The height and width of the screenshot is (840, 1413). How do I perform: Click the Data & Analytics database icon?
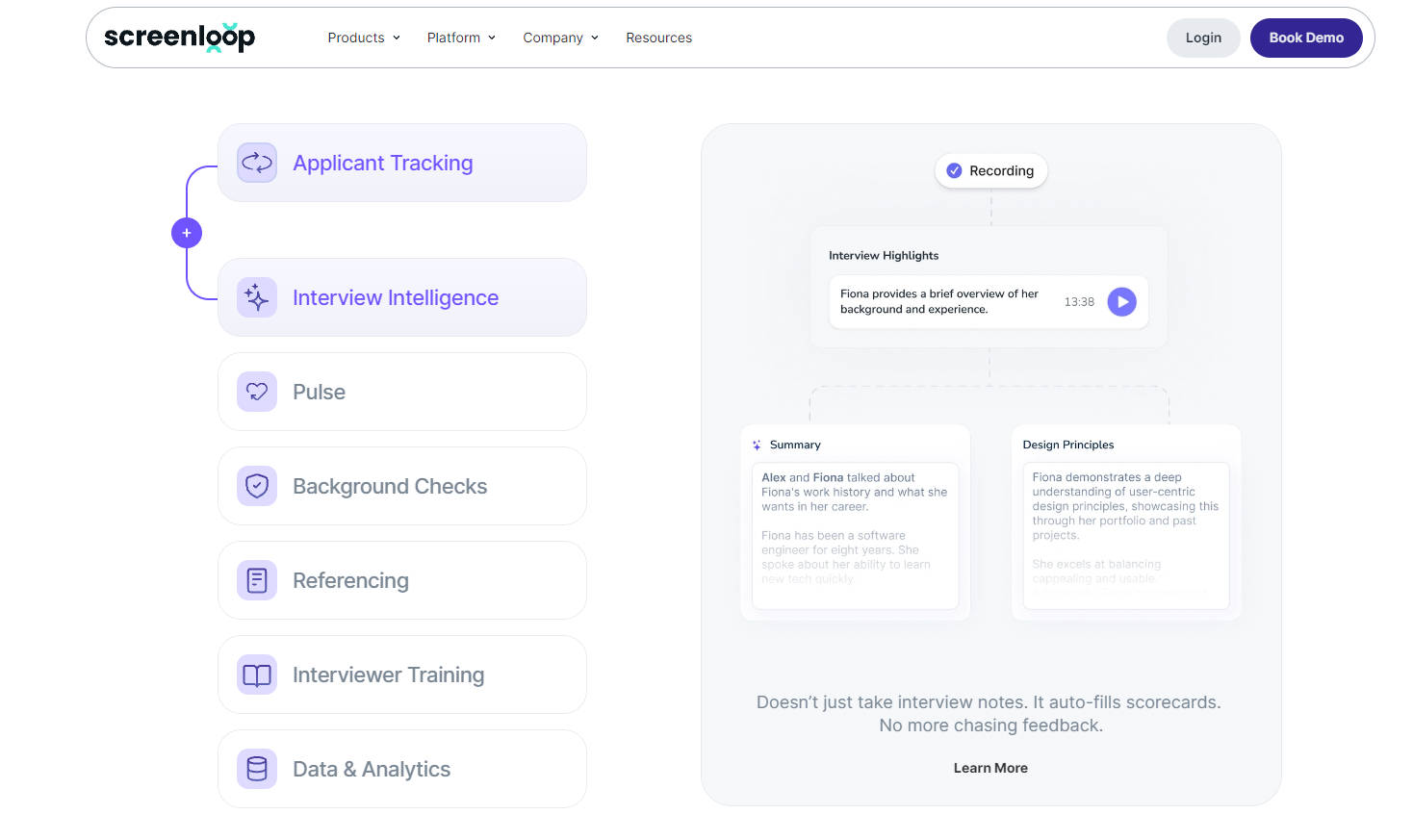[x=257, y=769]
